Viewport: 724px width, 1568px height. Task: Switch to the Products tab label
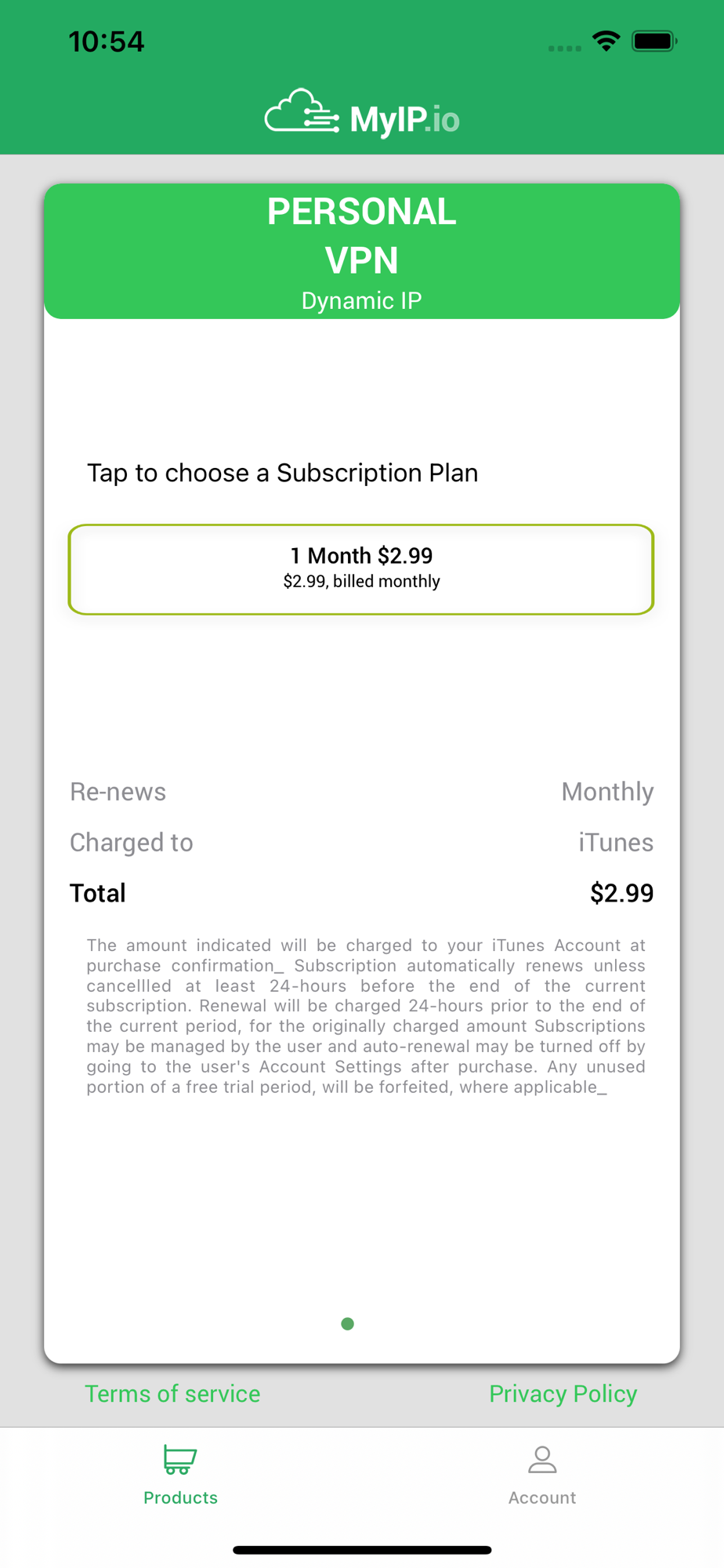point(180,1497)
